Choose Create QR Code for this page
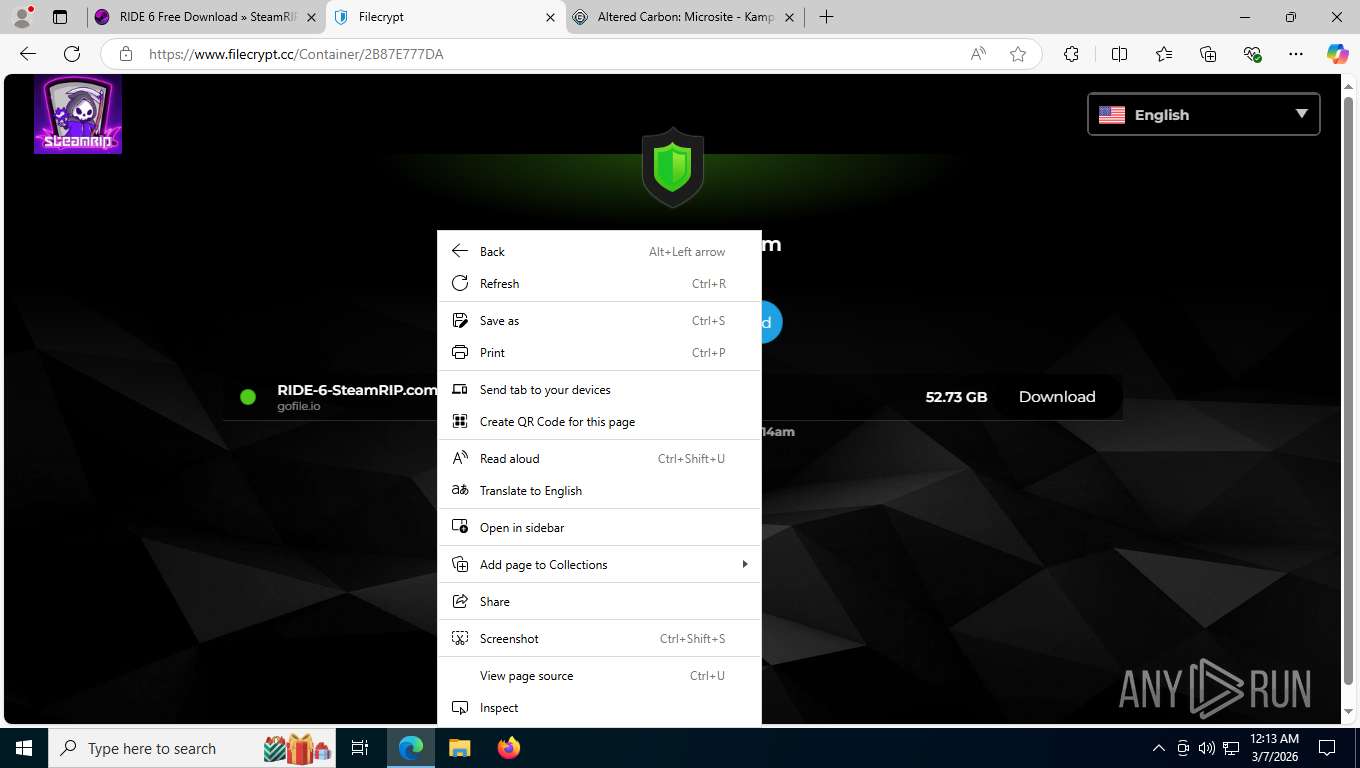 600,422
